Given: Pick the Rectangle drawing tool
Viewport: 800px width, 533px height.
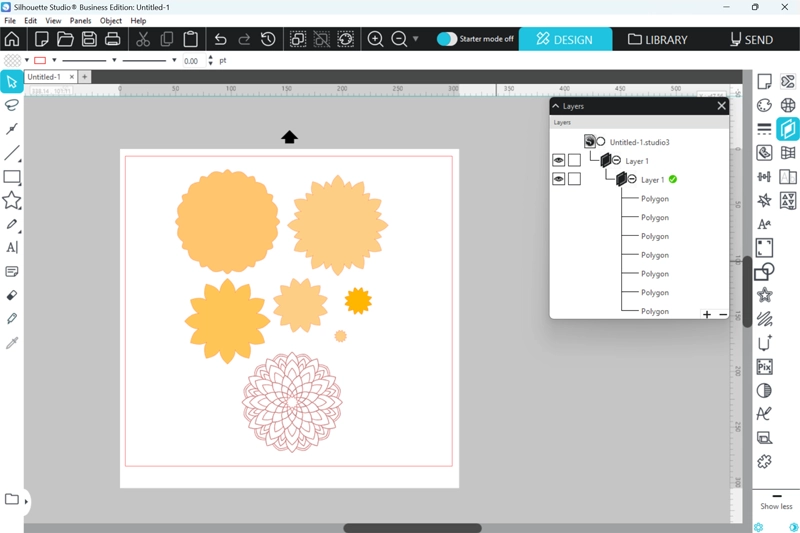Looking at the screenshot, I should click(12, 177).
